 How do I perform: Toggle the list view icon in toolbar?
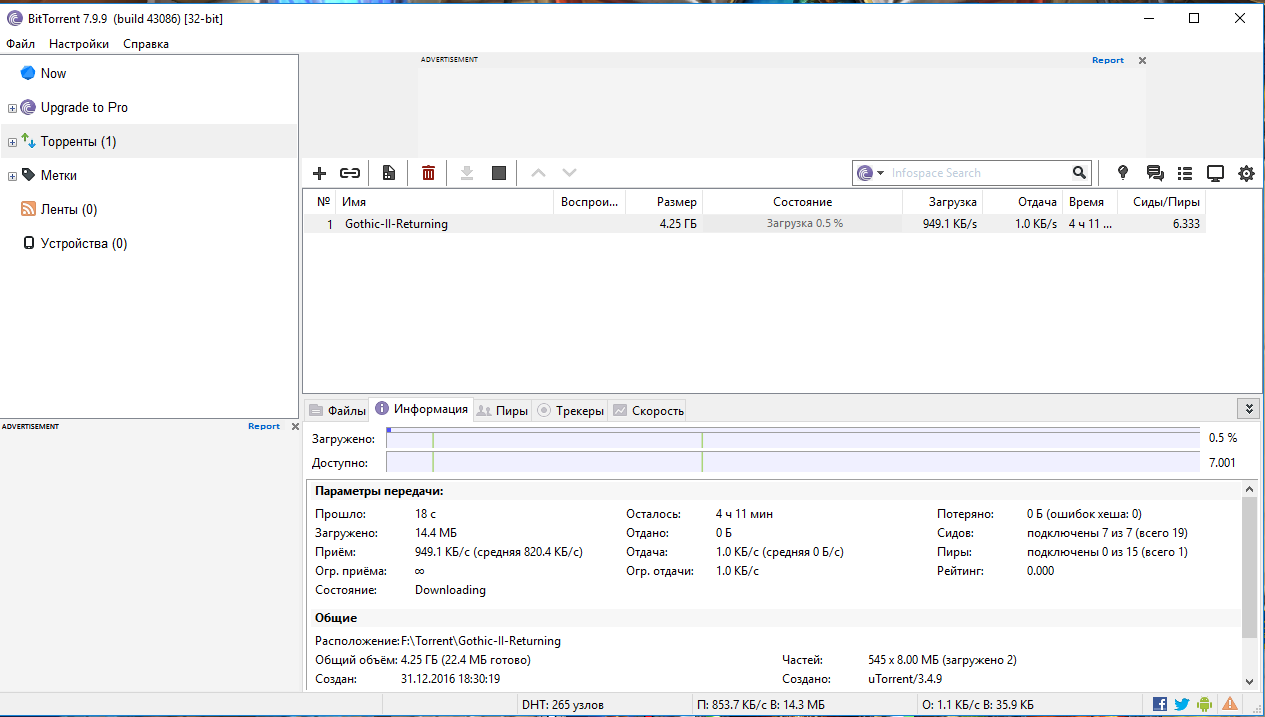1185,173
